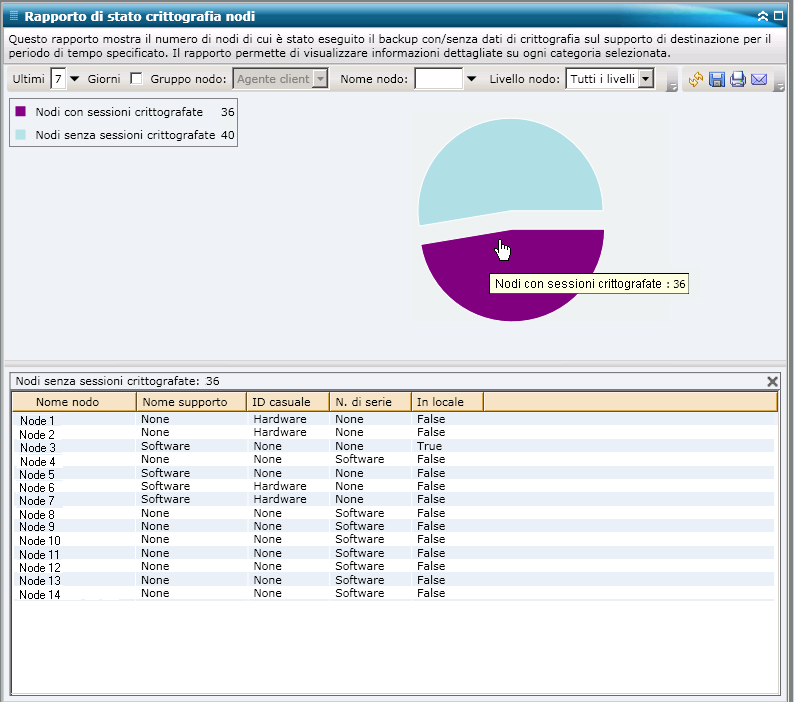Click the report title bar list icon
Viewport: 797px width, 702px height.
click(x=13, y=16)
